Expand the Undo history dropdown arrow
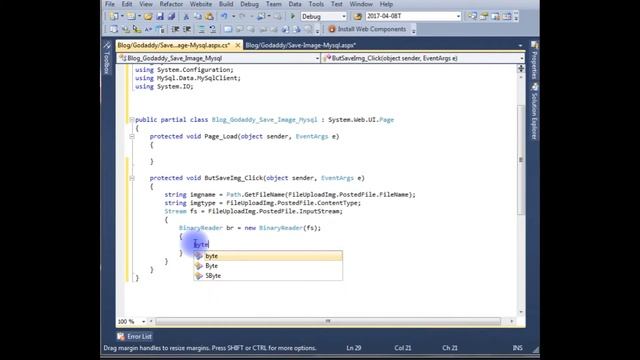 (233, 16)
